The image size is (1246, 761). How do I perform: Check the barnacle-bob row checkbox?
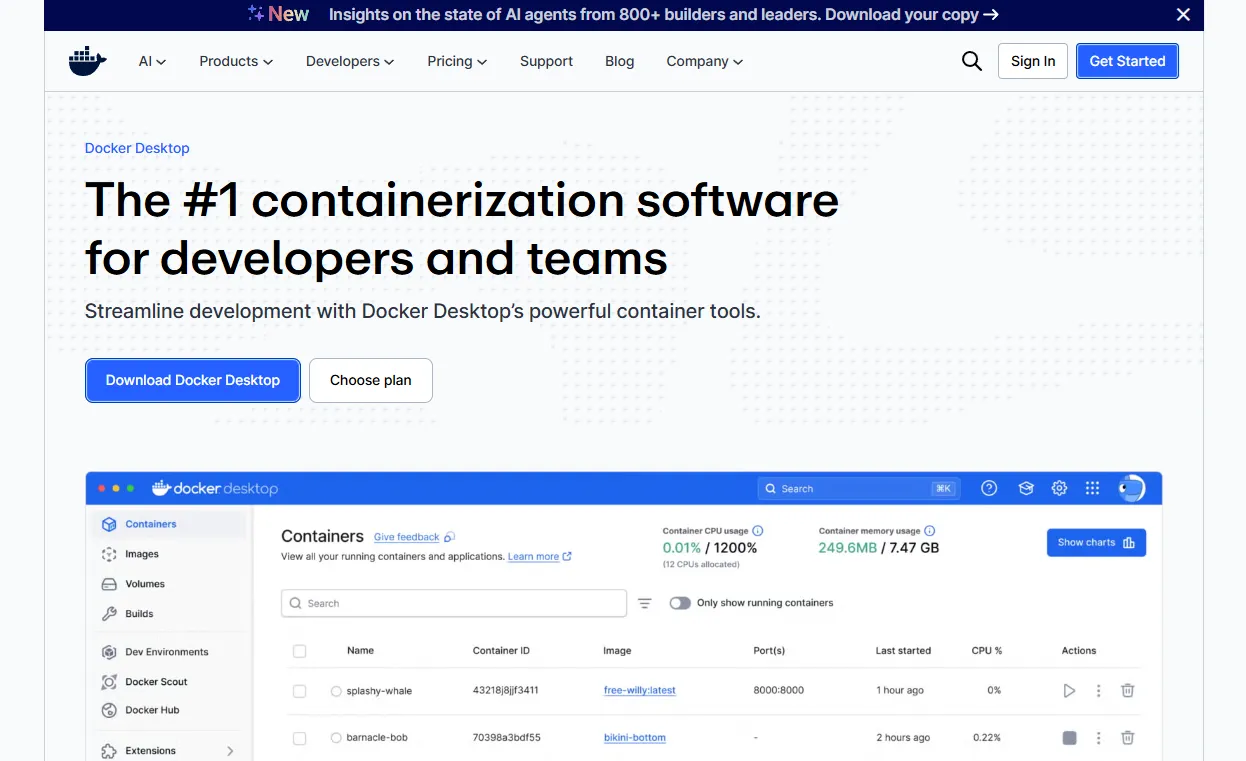(x=299, y=738)
